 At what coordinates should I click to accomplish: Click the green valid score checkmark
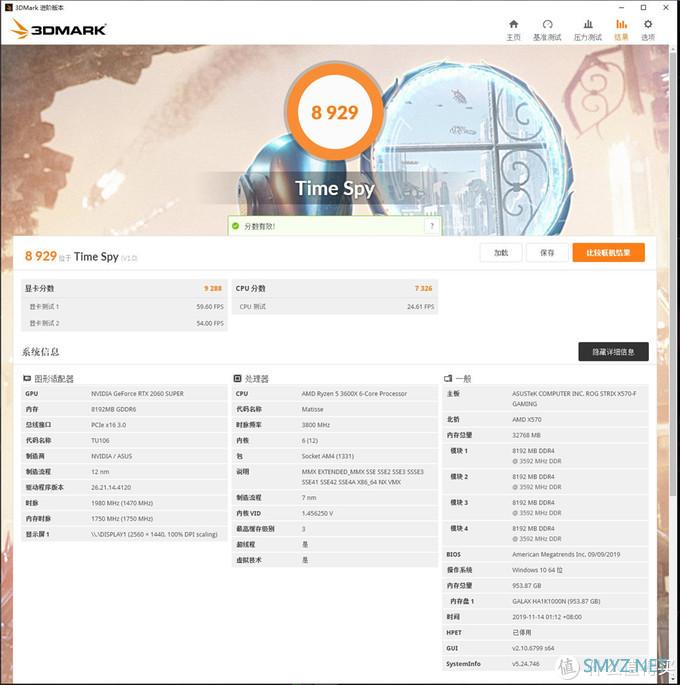(x=235, y=226)
